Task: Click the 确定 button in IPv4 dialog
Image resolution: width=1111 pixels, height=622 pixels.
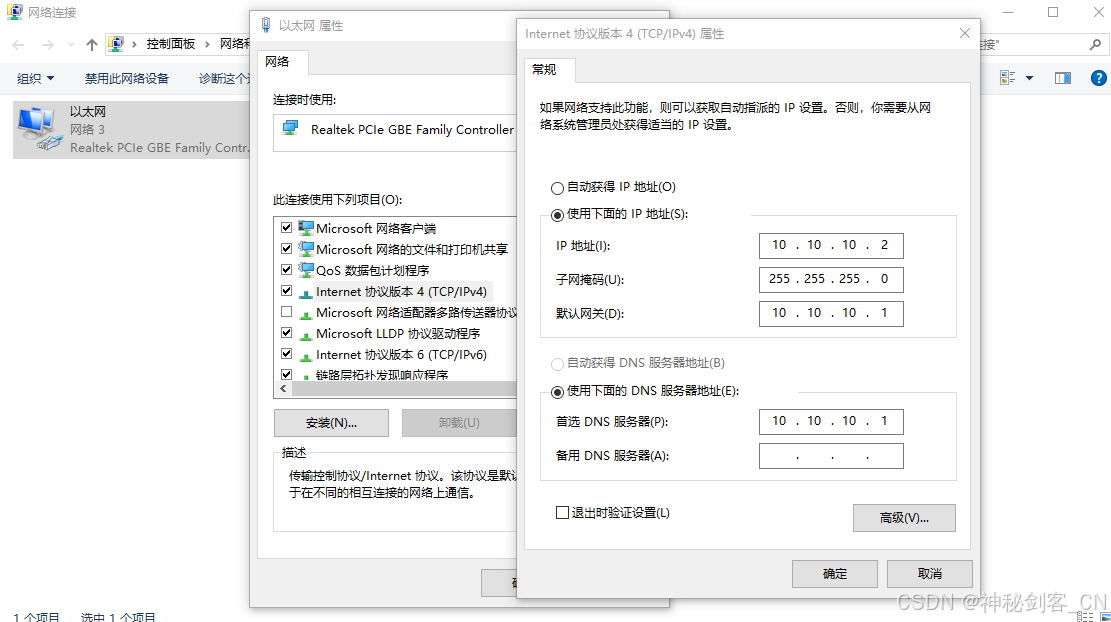Action: [x=835, y=574]
